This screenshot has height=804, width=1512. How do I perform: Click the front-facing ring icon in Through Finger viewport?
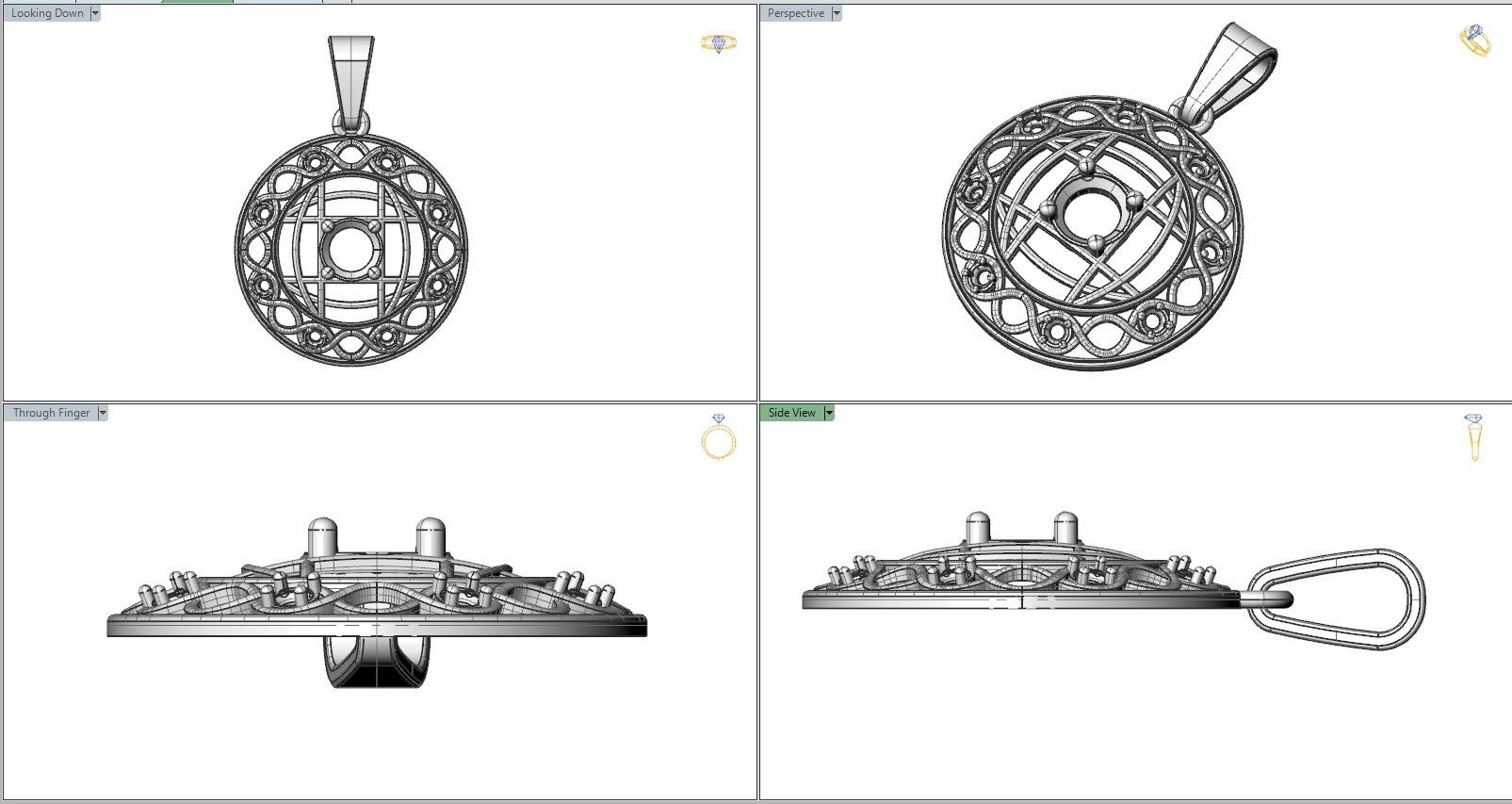point(719,437)
